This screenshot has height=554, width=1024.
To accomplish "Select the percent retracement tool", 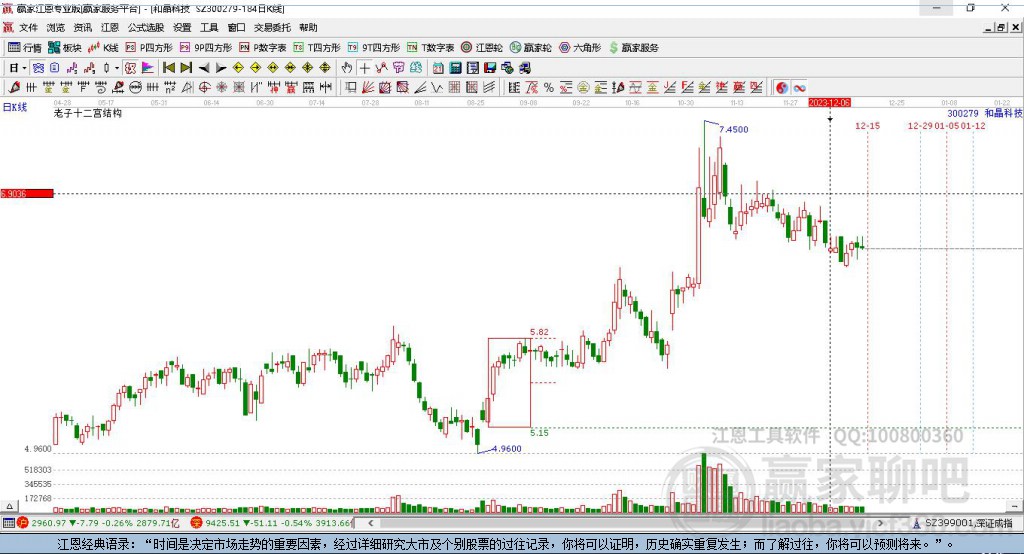I will 549,87.
